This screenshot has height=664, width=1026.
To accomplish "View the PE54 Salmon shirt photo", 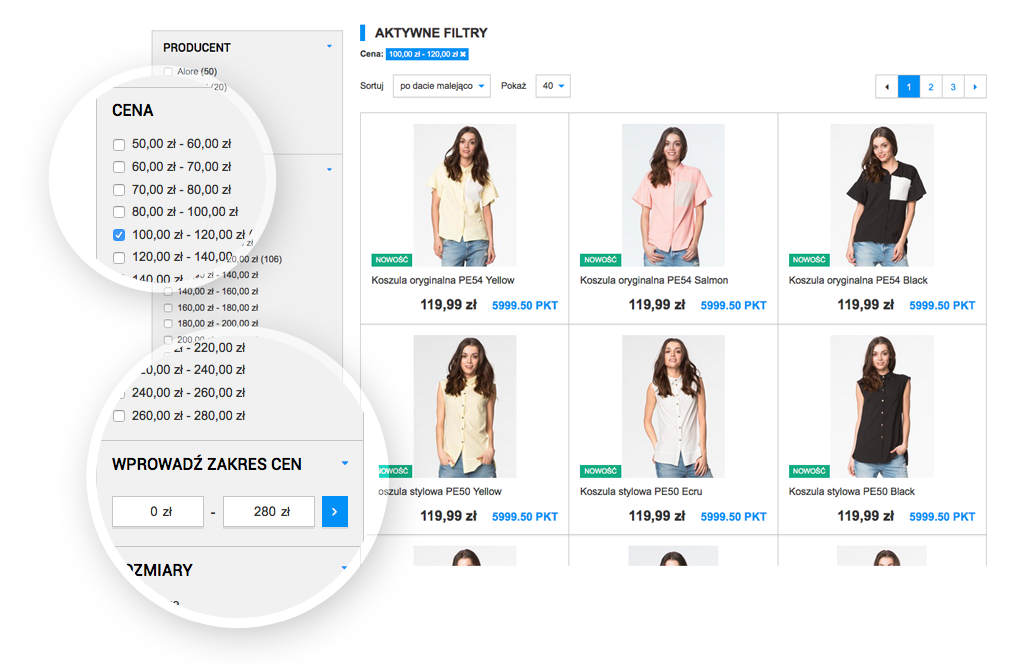I will coord(673,195).
